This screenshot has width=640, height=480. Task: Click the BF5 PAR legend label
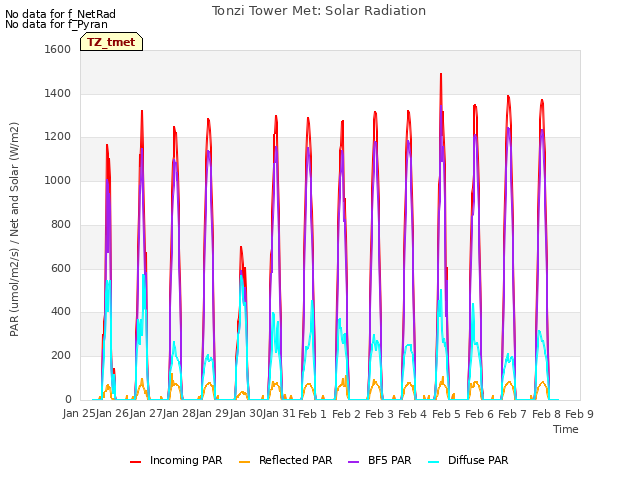pos(390,460)
